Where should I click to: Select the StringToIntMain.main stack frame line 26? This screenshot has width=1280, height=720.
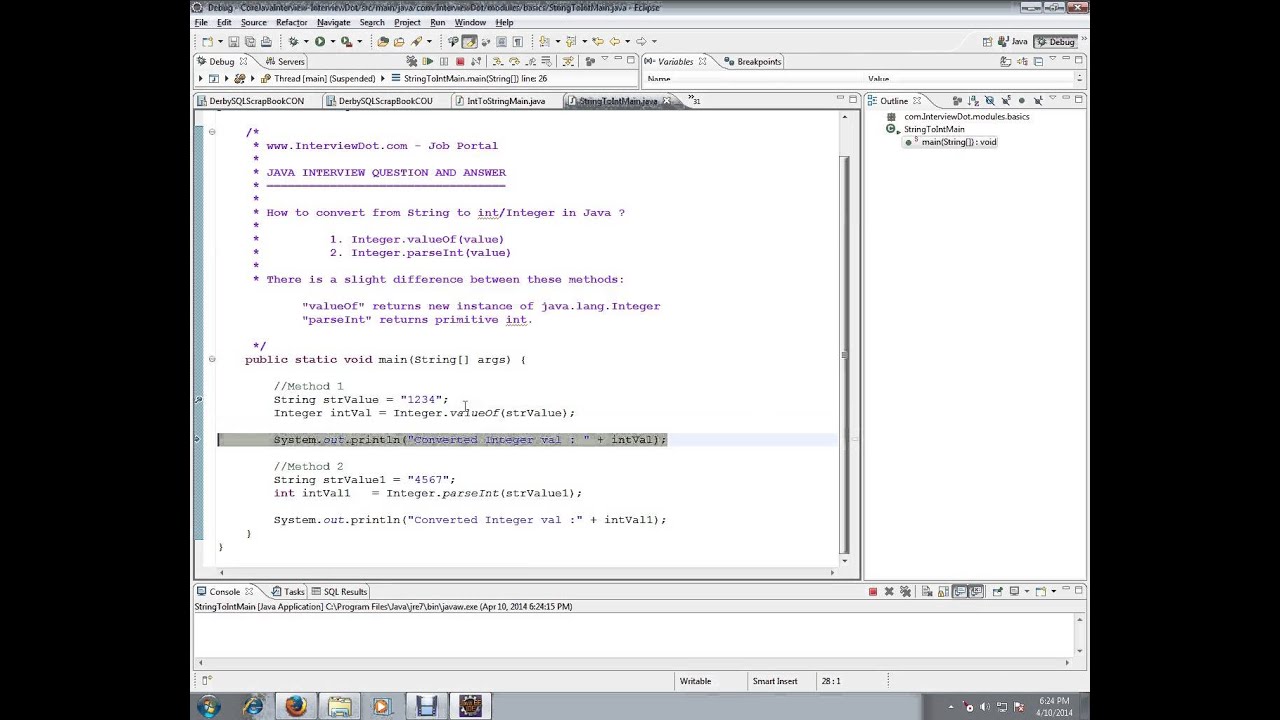click(469, 78)
